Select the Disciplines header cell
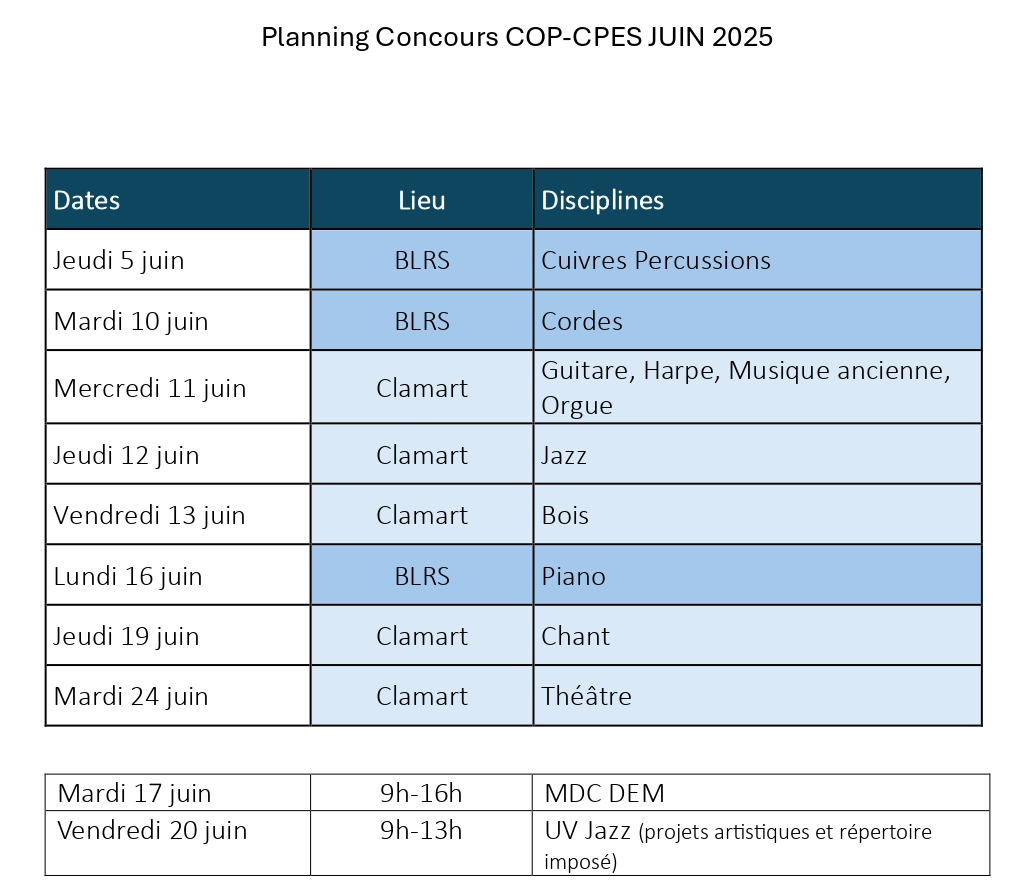Screen dimensions: 1025x881 [x=758, y=199]
